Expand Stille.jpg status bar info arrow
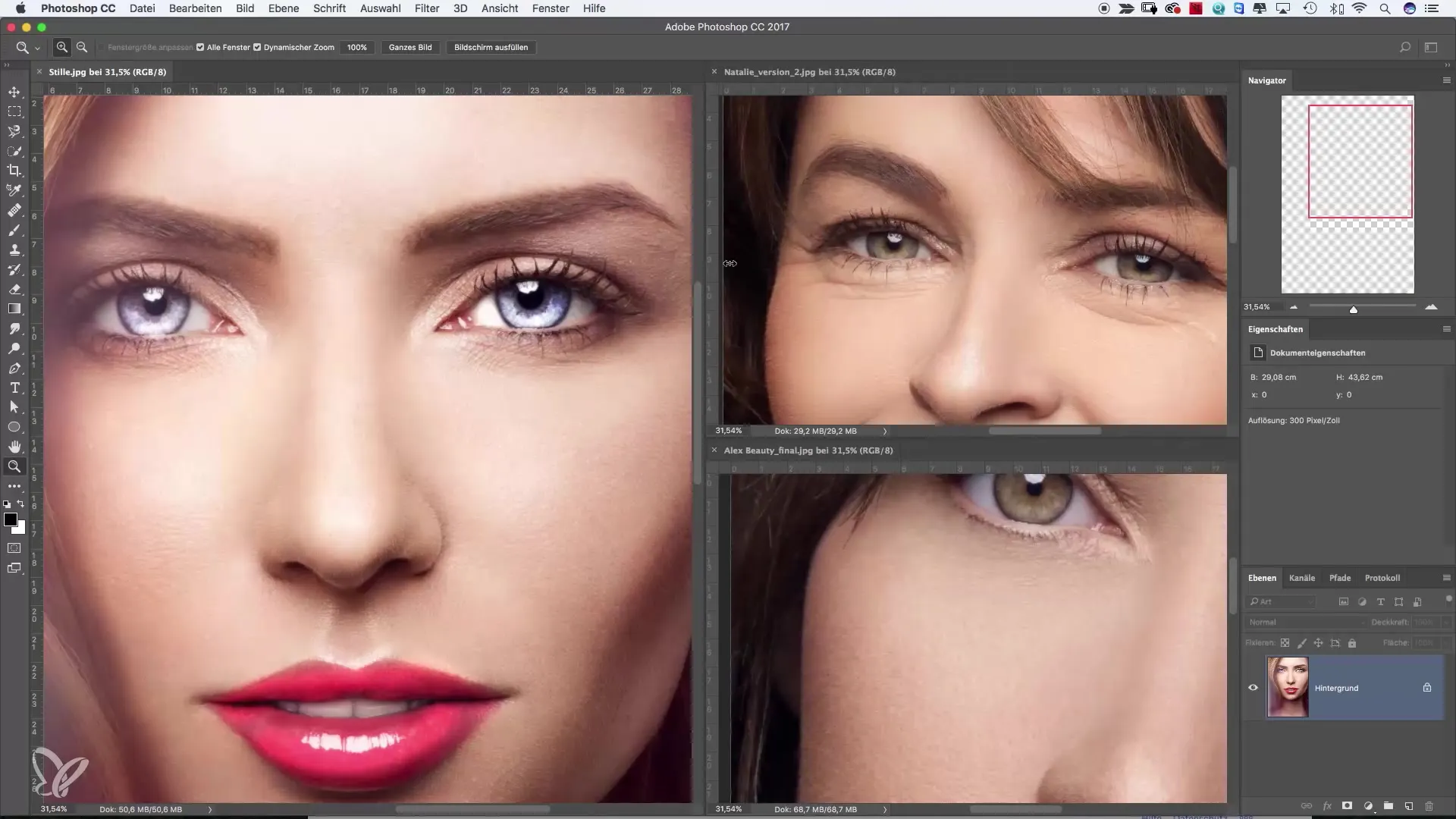 (210, 809)
